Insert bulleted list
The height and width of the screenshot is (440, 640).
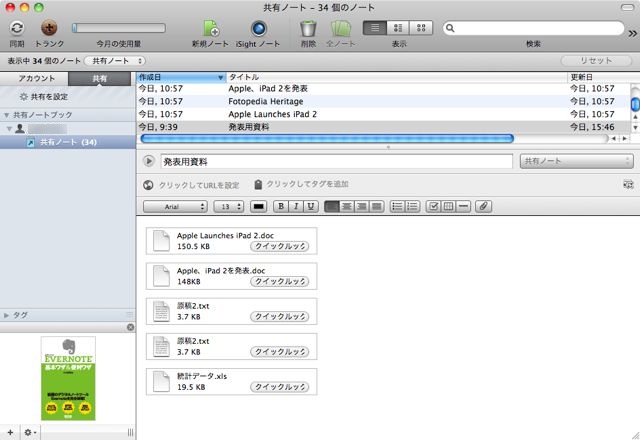coord(398,207)
